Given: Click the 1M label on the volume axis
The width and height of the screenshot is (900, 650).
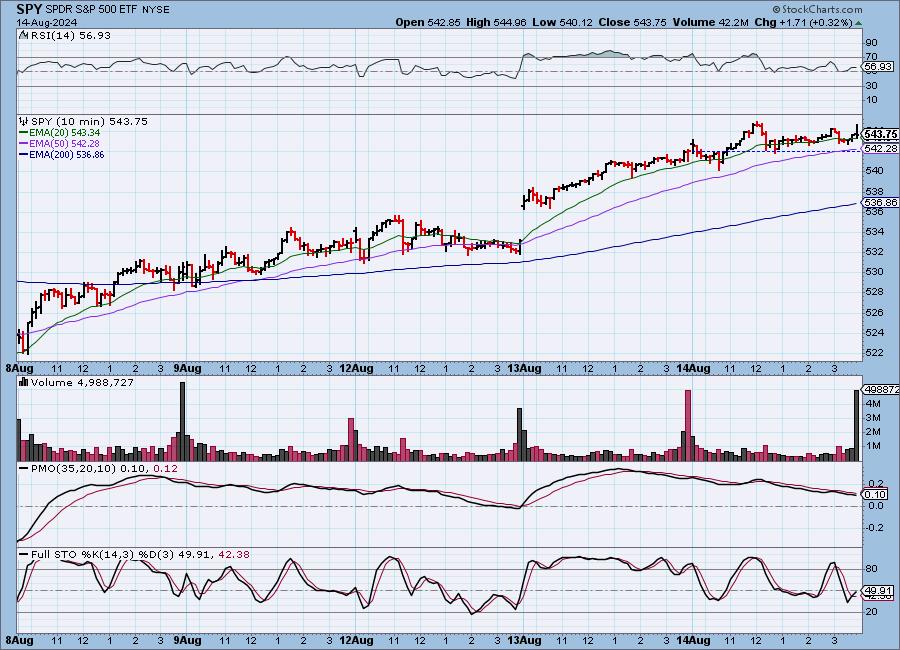Looking at the screenshot, I should click(874, 446).
